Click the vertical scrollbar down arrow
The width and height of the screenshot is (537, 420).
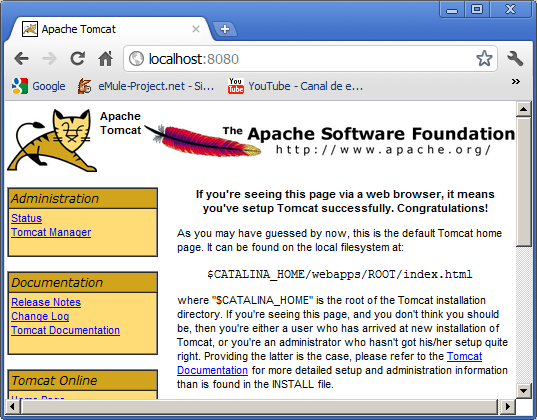click(524, 390)
